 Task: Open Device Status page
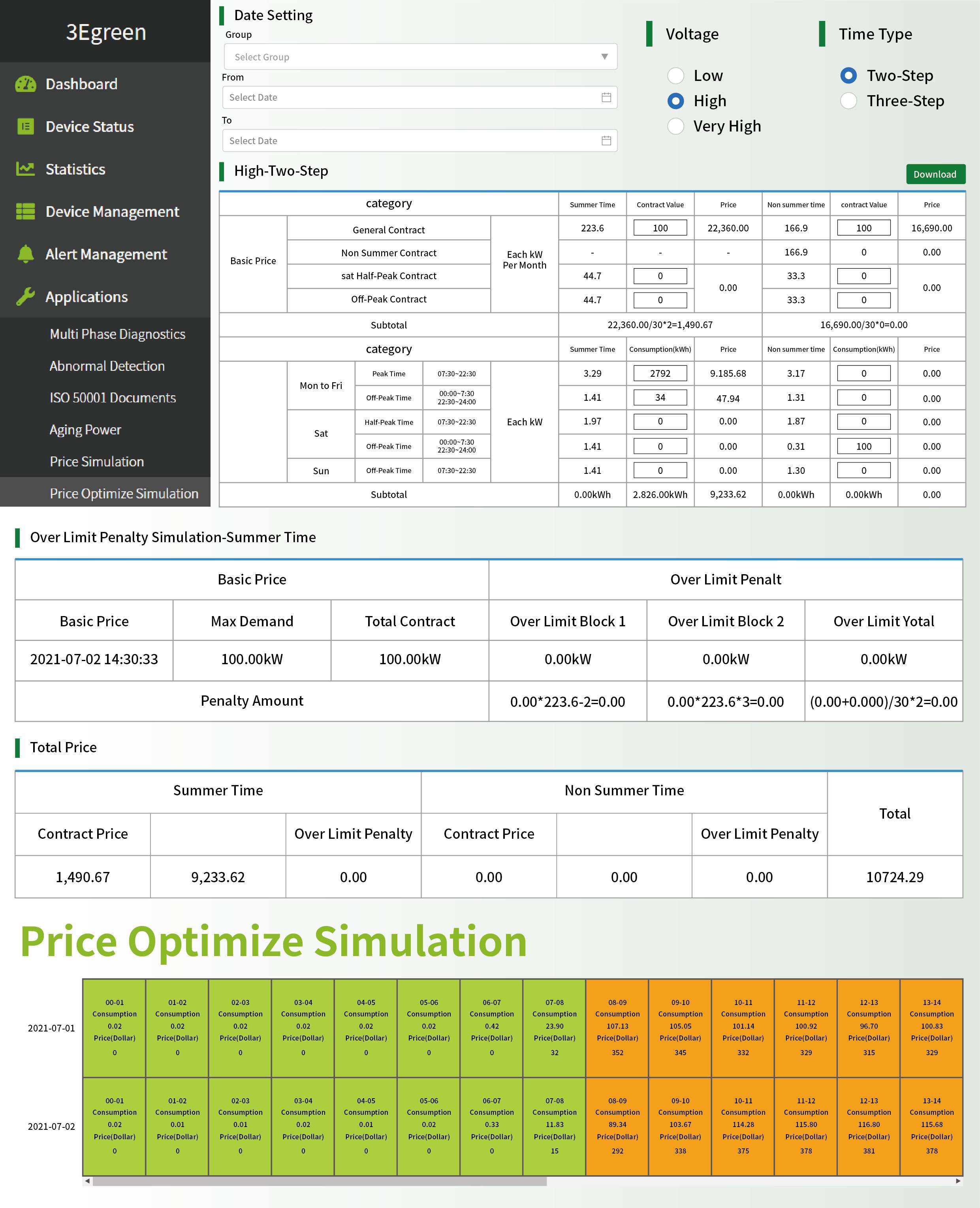(90, 126)
